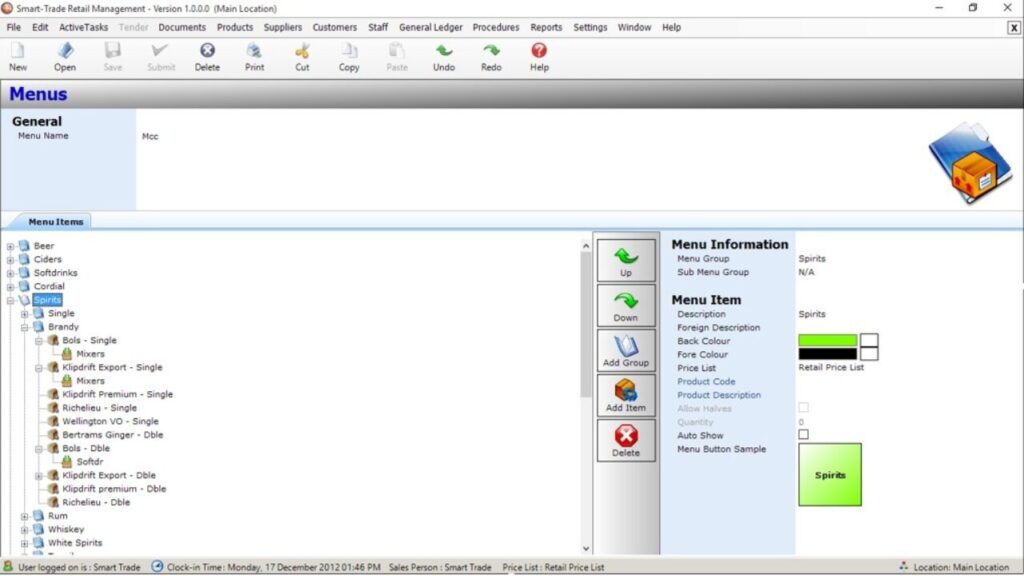This screenshot has height=576, width=1024.
Task: Select the Open icon in the toolbar
Action: click(x=66, y=57)
